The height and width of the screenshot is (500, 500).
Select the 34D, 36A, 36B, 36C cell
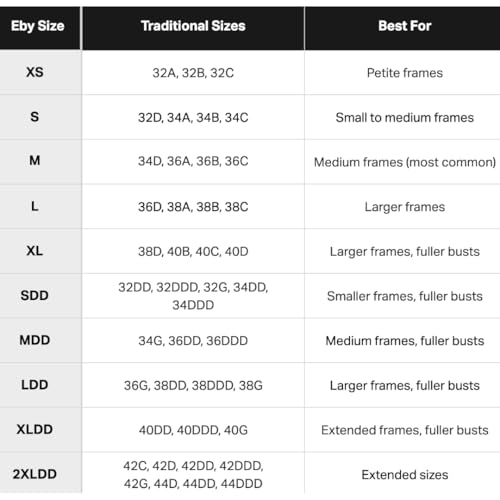coord(193,161)
